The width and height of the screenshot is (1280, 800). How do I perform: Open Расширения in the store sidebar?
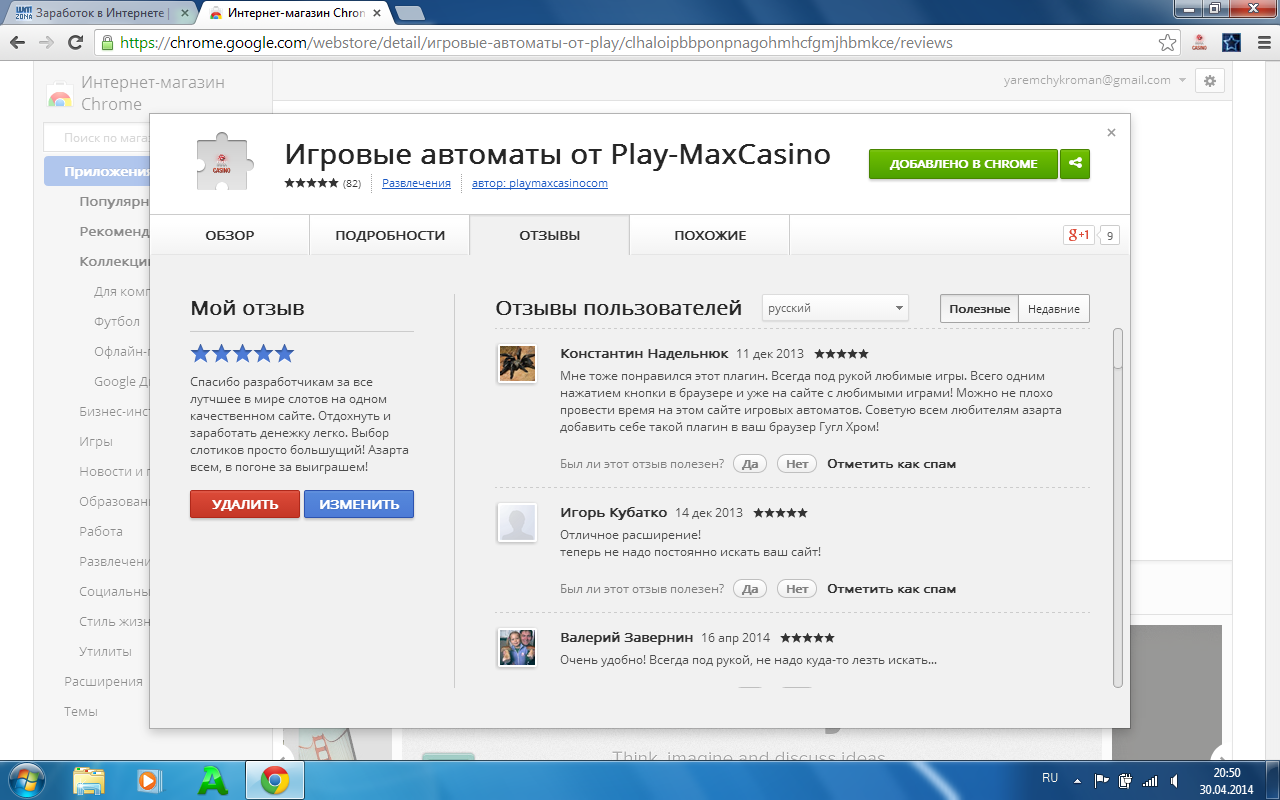tap(104, 681)
